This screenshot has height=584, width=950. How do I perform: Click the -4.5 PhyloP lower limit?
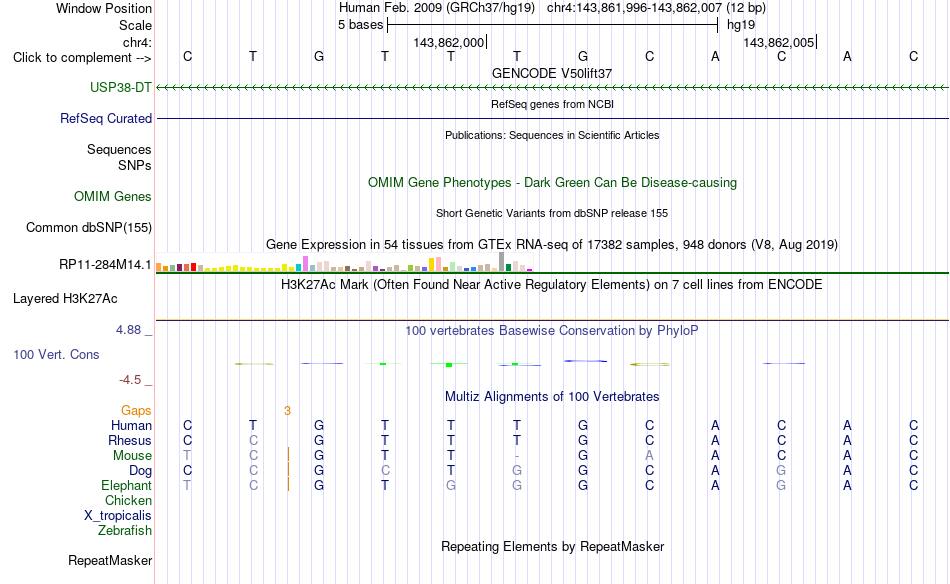[x=130, y=380]
